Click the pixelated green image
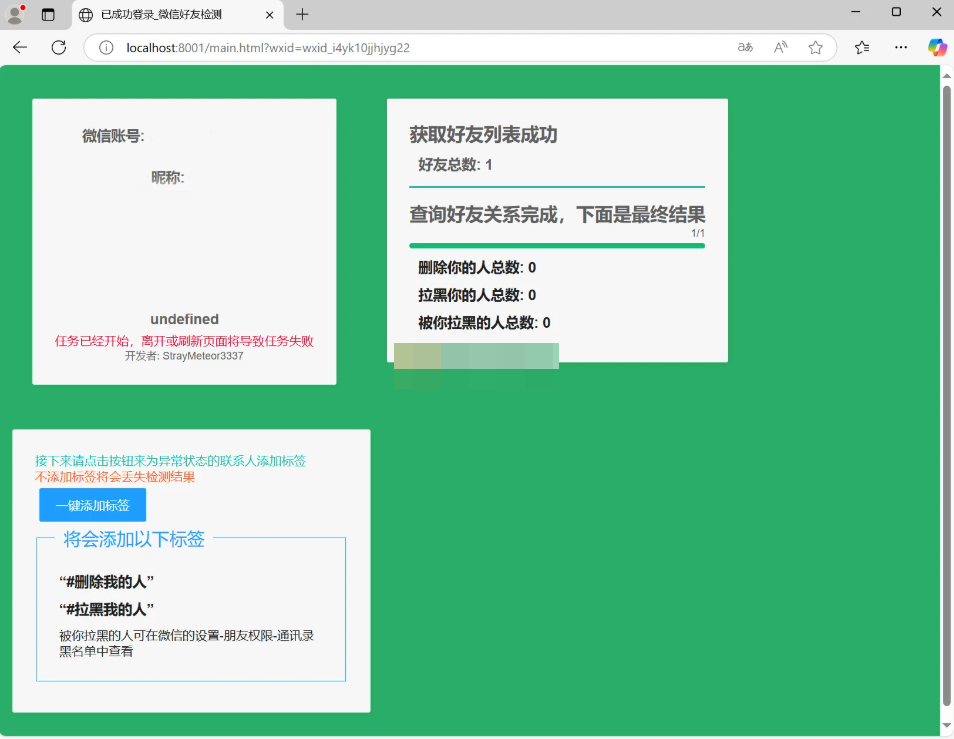Viewport: 954px width, 739px height. tap(477, 356)
